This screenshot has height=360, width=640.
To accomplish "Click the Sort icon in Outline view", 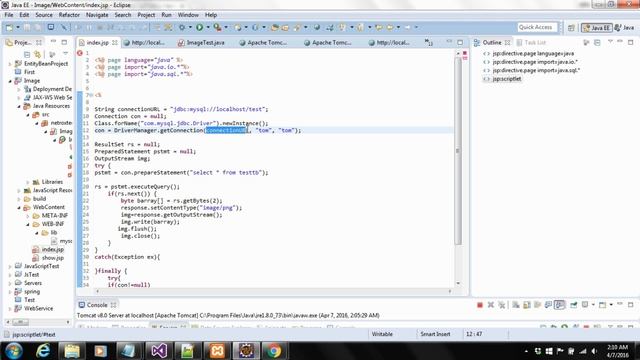I will 586,42.
